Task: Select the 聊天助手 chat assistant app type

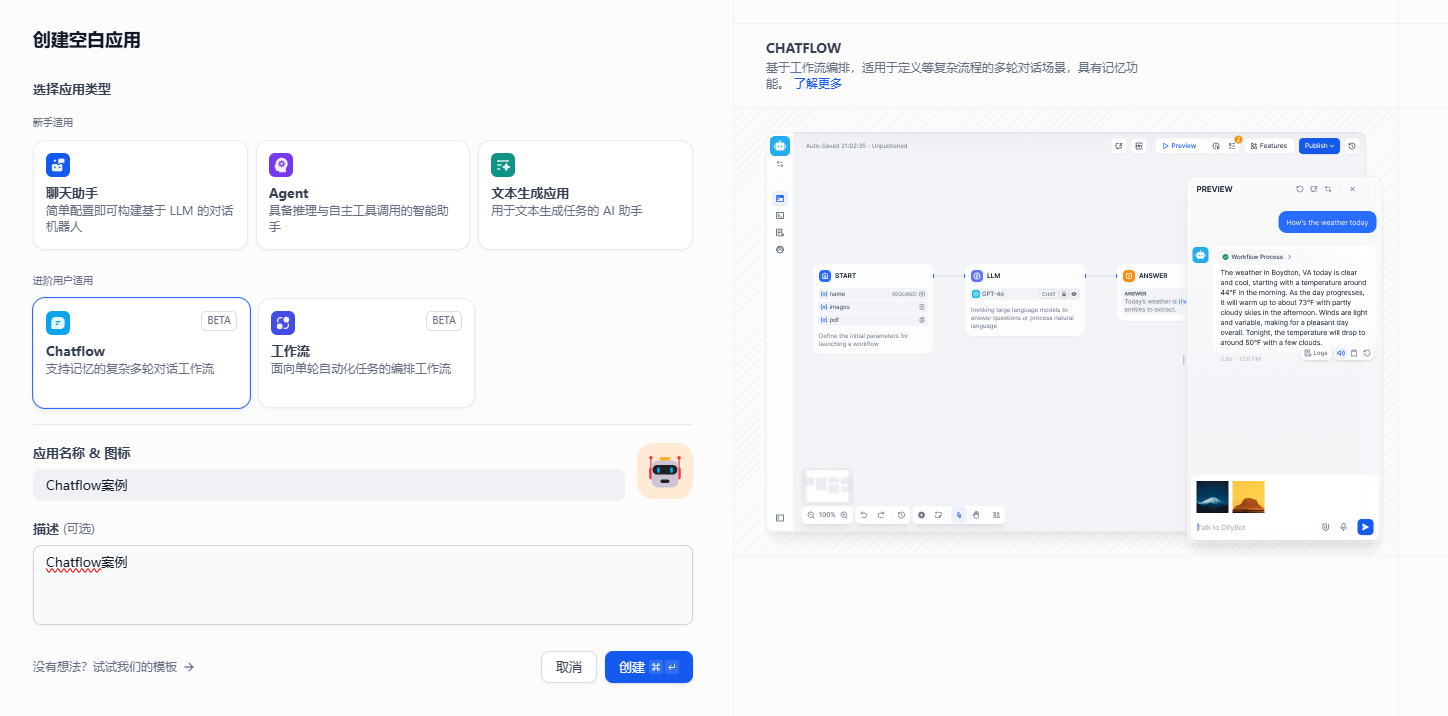Action: tap(140, 195)
